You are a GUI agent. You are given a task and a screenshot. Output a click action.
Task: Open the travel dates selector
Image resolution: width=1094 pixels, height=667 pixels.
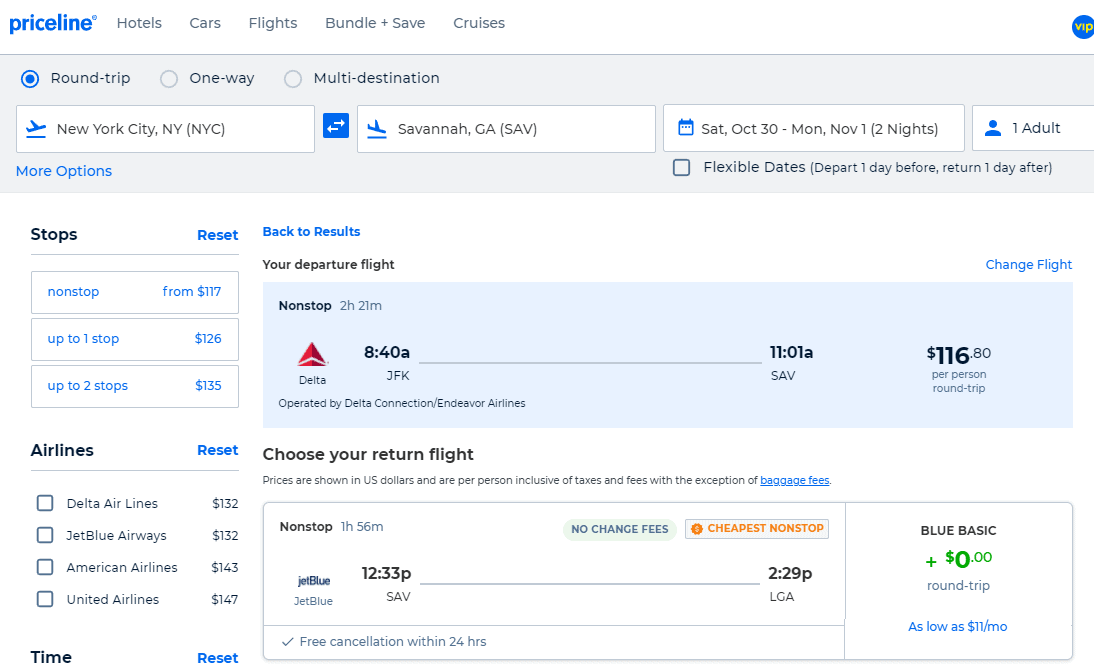813,127
